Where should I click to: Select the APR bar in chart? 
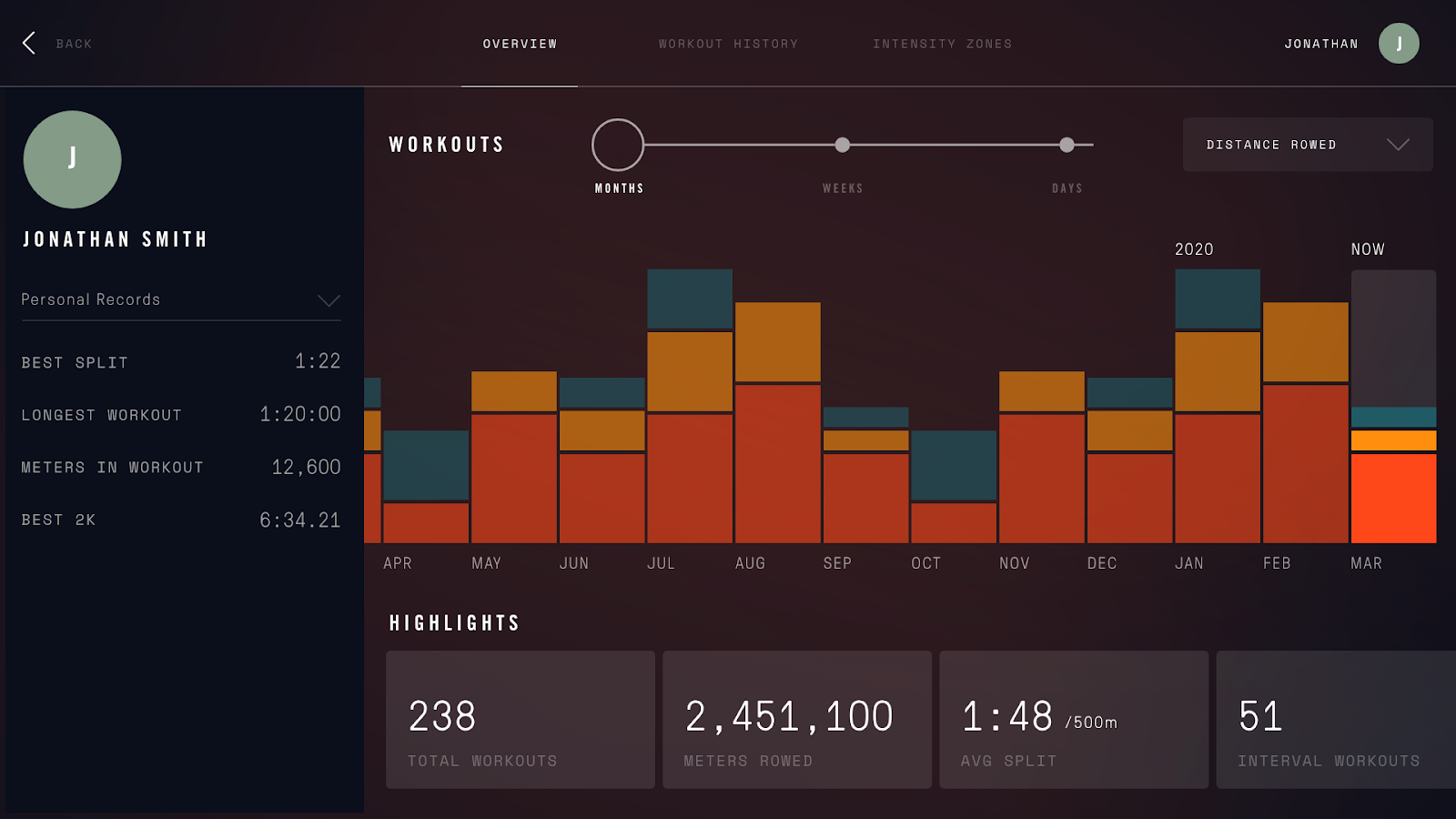tap(426, 487)
